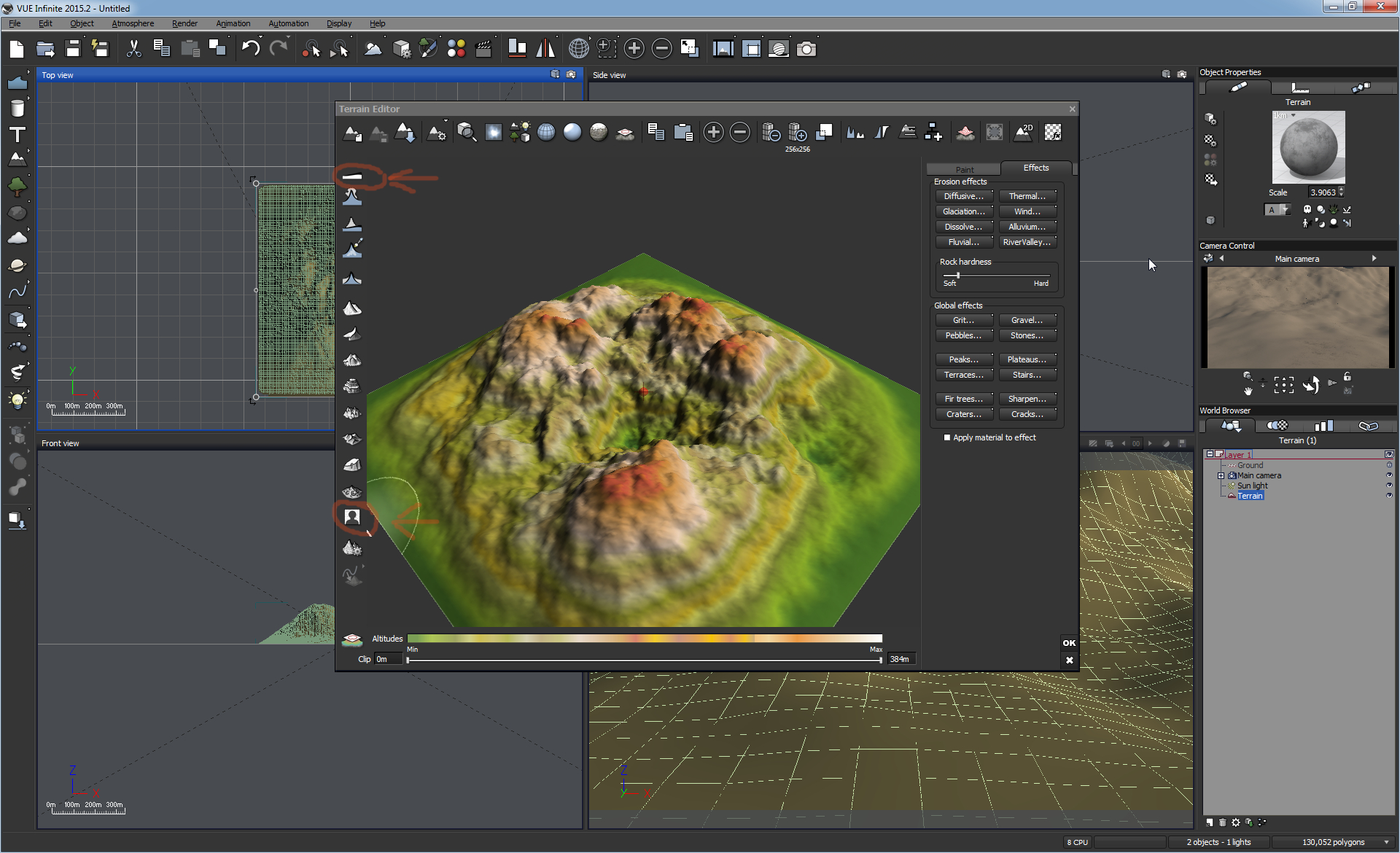Click the Clip 0m input field
This screenshot has width=1400, height=853.
[388, 659]
